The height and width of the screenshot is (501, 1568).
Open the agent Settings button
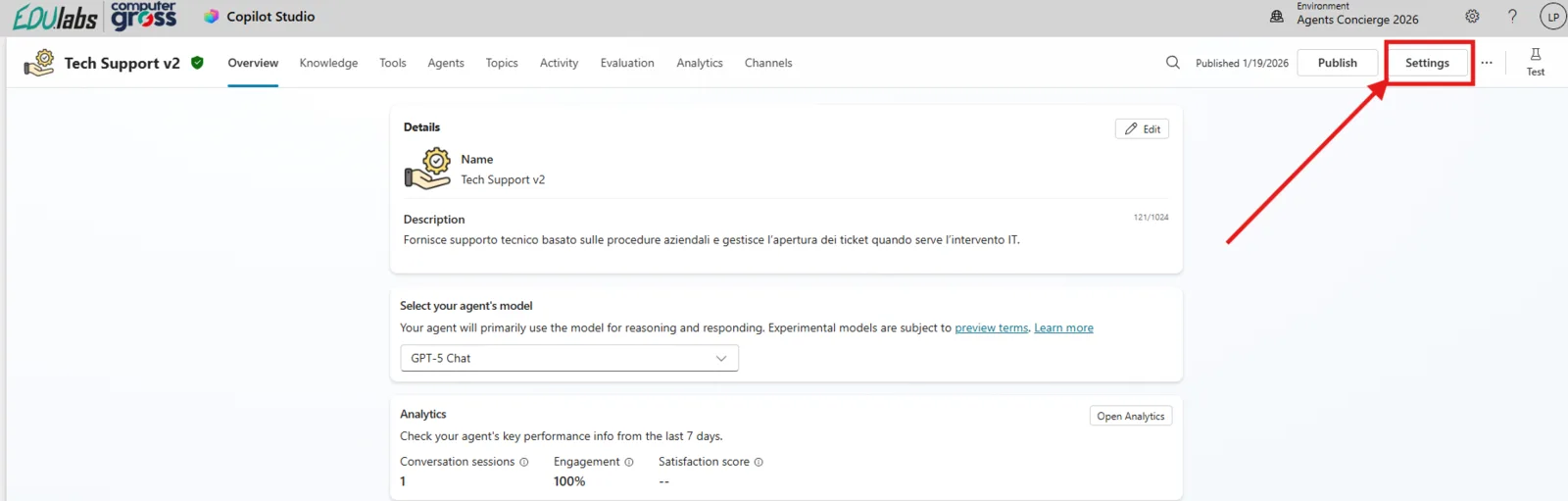tap(1427, 63)
